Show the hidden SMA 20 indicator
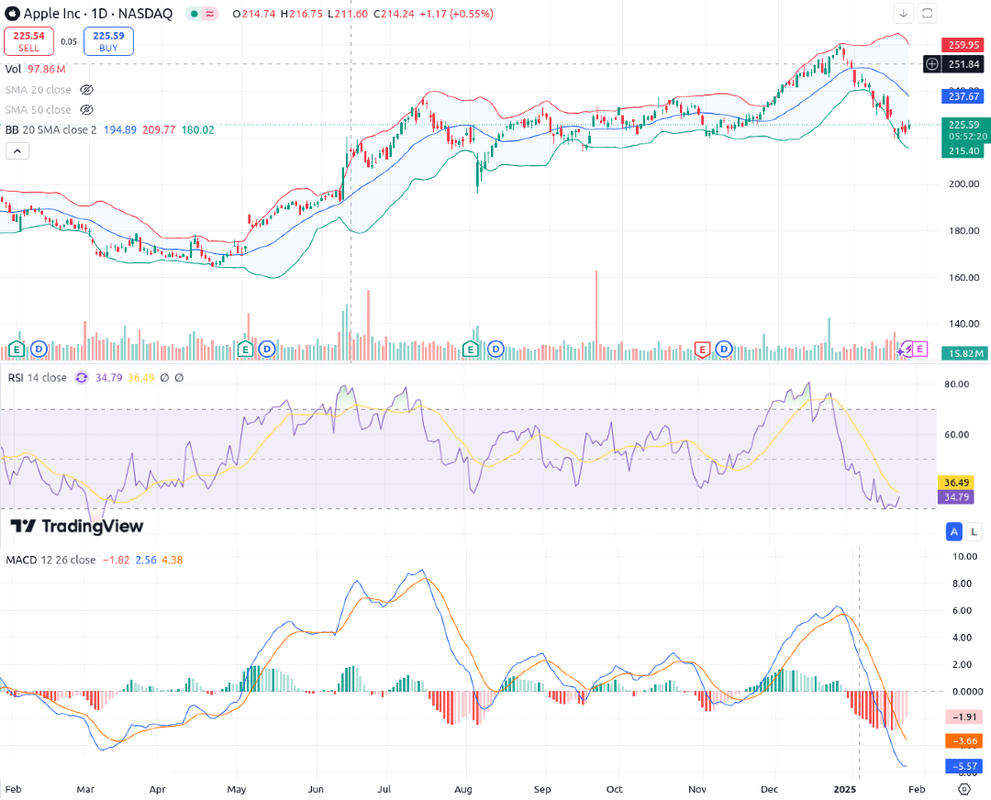Viewport: 991px width, 800px height. (87, 90)
